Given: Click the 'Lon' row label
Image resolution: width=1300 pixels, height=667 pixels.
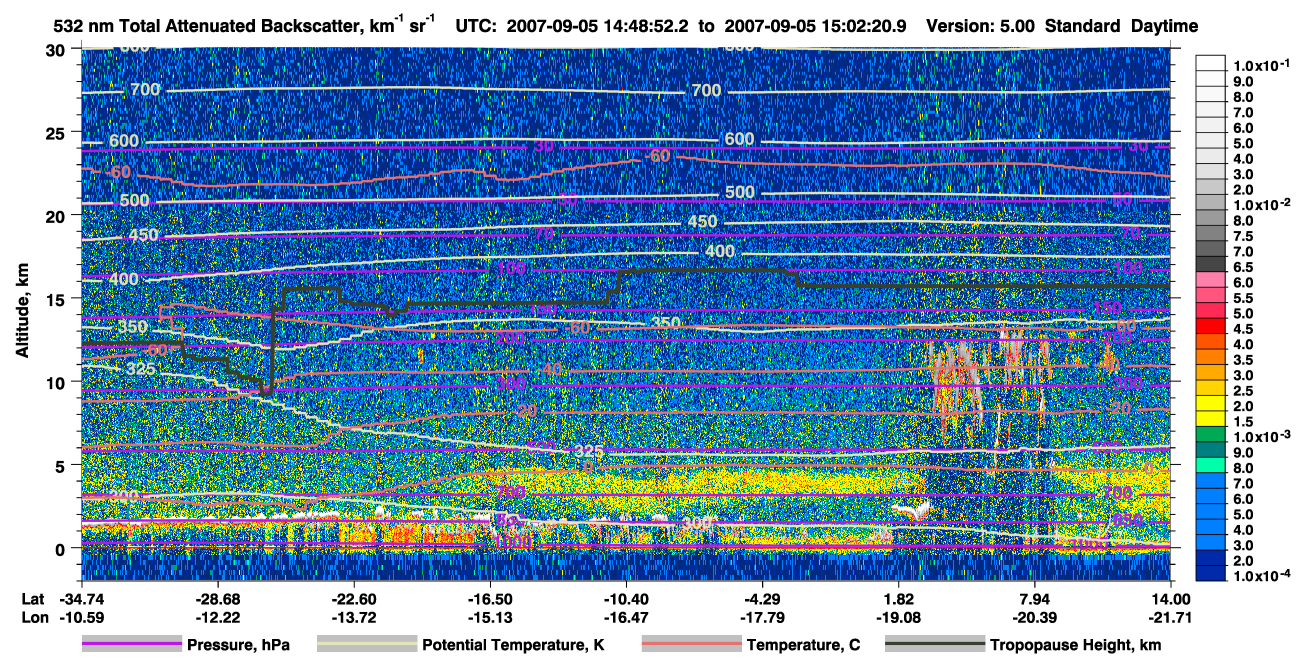Looking at the screenshot, I should [33, 617].
